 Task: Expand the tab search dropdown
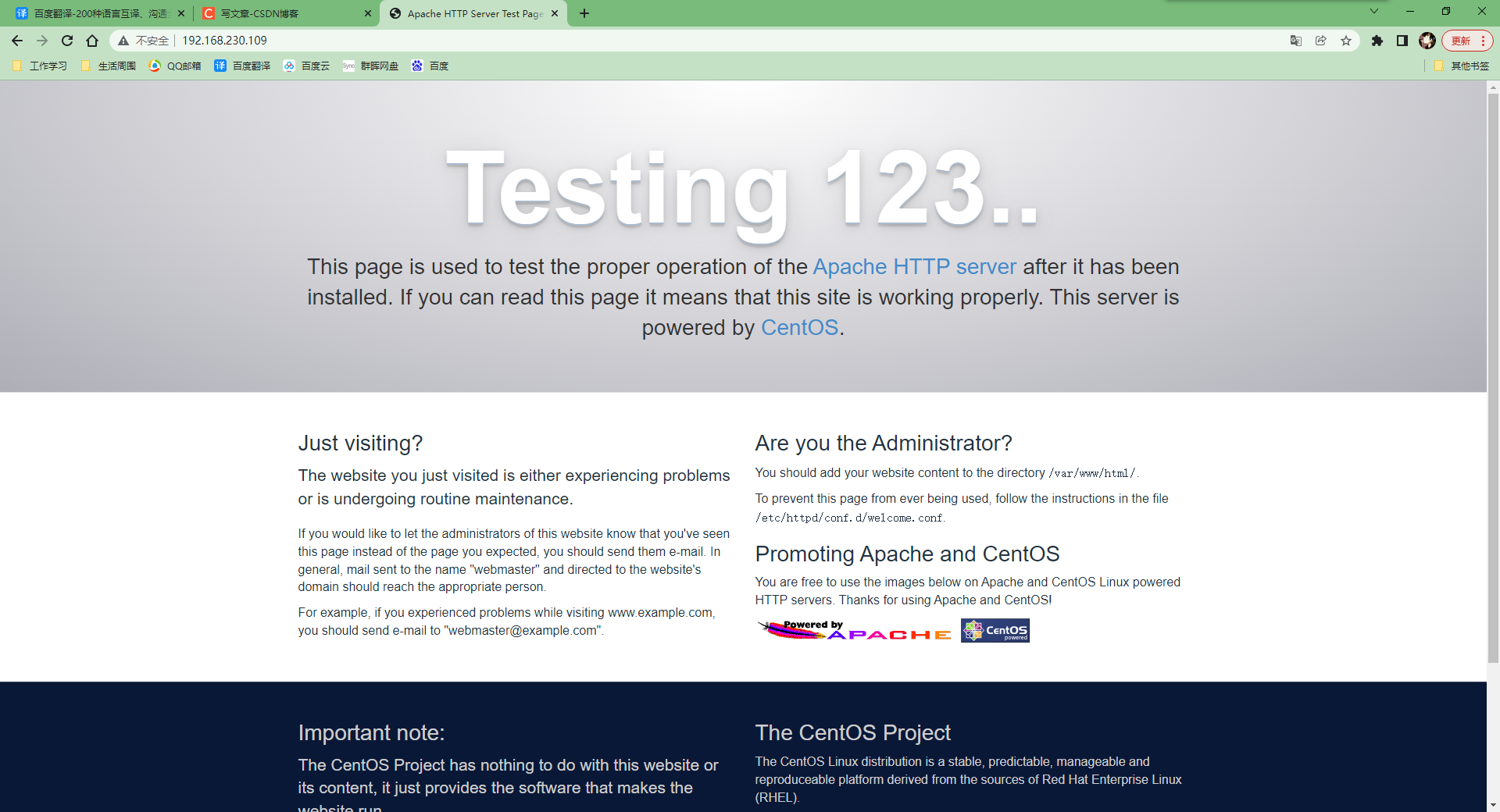1374,11
